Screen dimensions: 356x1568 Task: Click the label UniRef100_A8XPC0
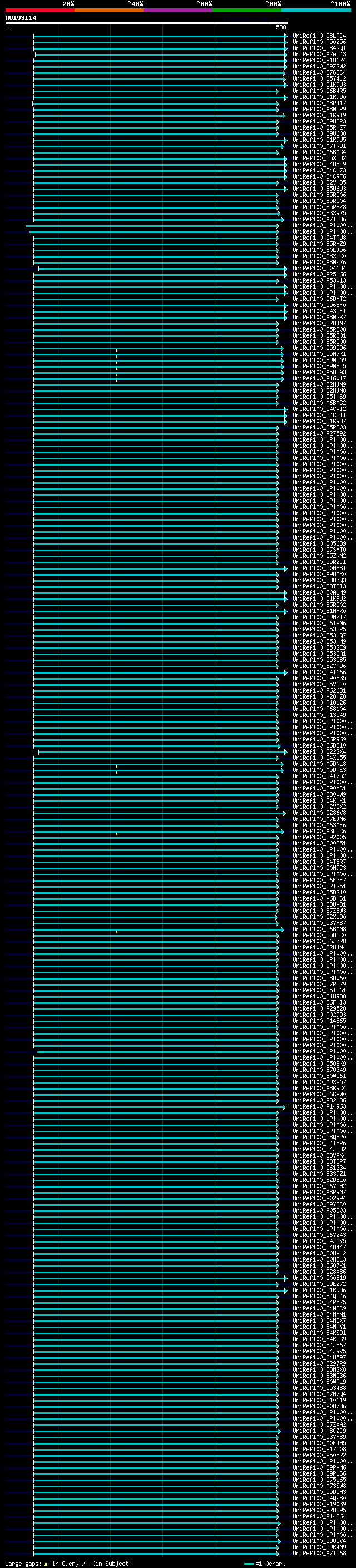coord(319,256)
